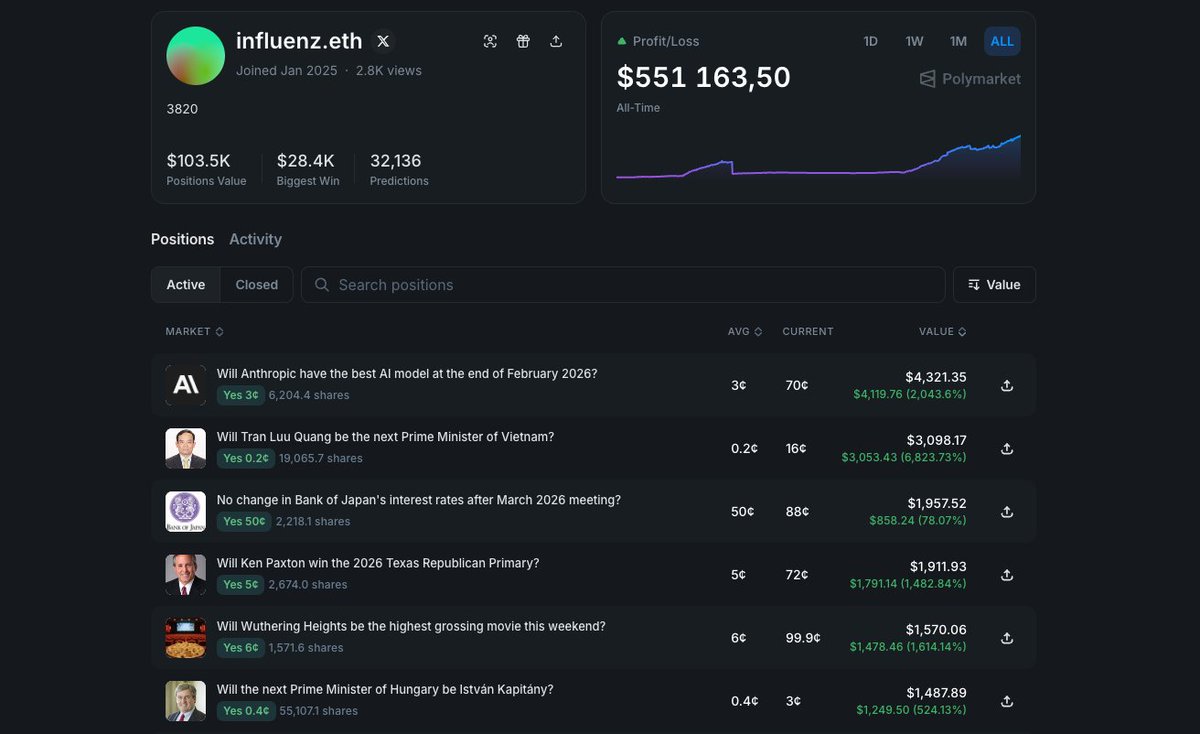Open the Tran Luu Quang Prime Minister market
This screenshot has height=734, width=1200.
pos(385,436)
